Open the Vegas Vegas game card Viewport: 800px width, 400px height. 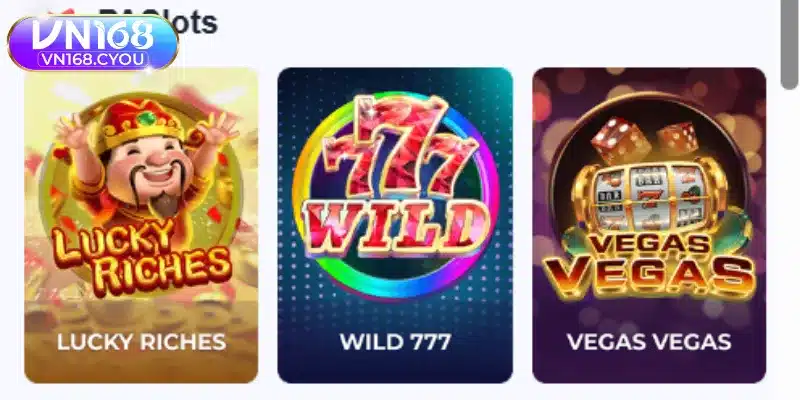click(x=649, y=225)
